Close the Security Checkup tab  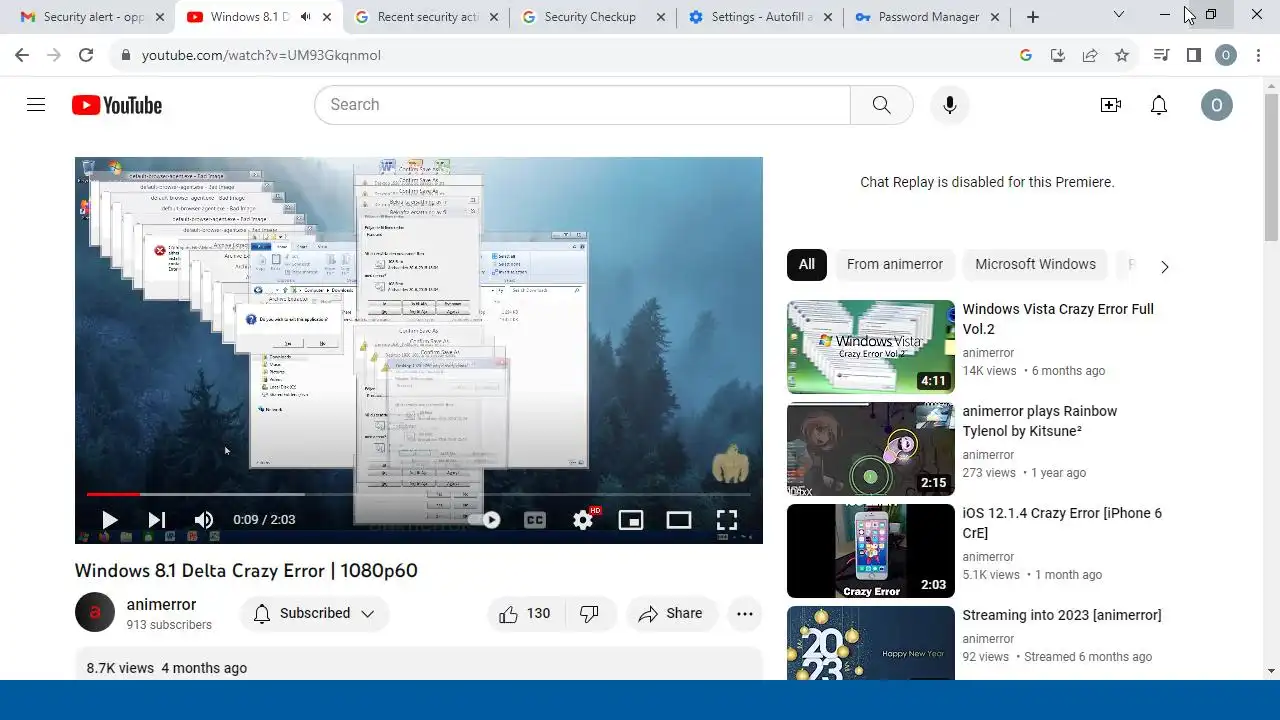pos(661,17)
